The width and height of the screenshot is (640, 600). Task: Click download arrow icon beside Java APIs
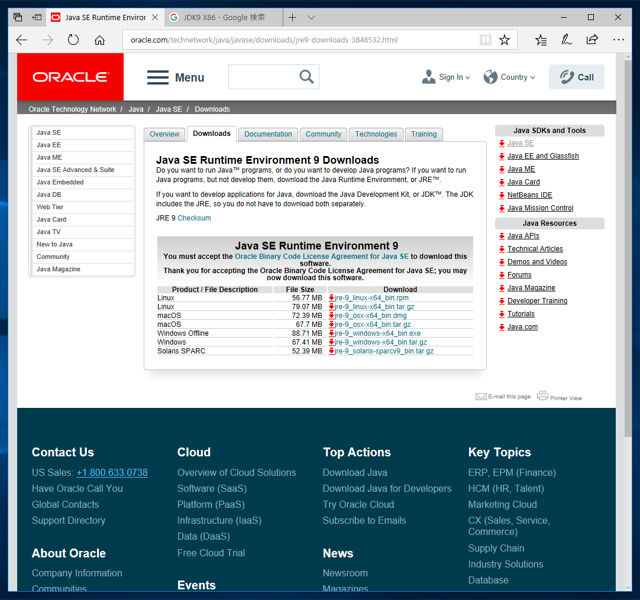502,236
